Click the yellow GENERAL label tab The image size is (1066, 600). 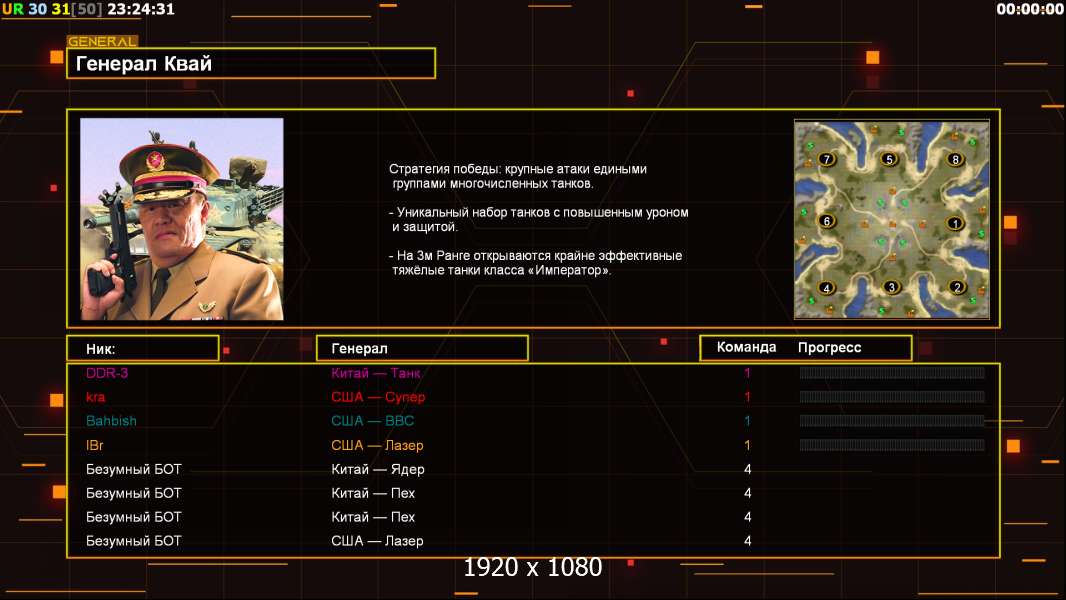point(103,41)
